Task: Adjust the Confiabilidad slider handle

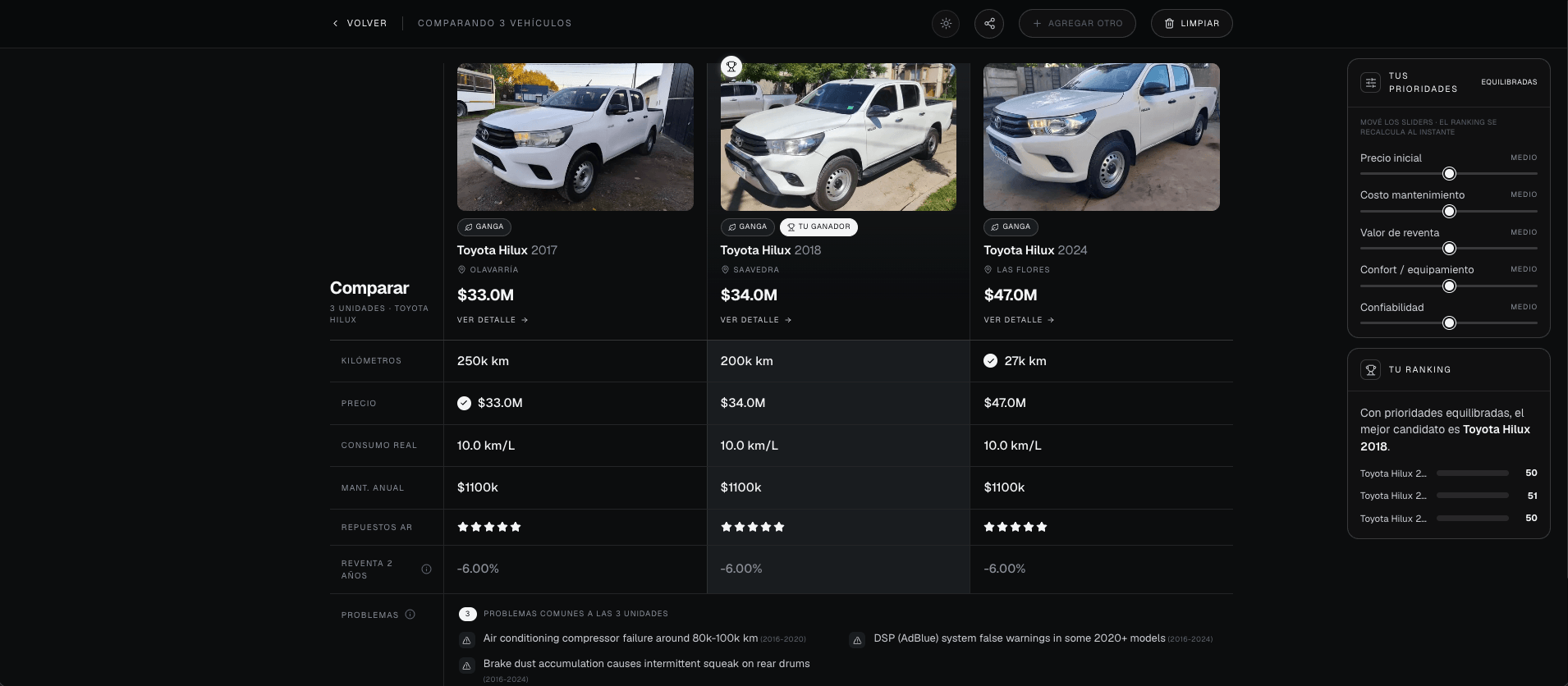Action: 1449,323
